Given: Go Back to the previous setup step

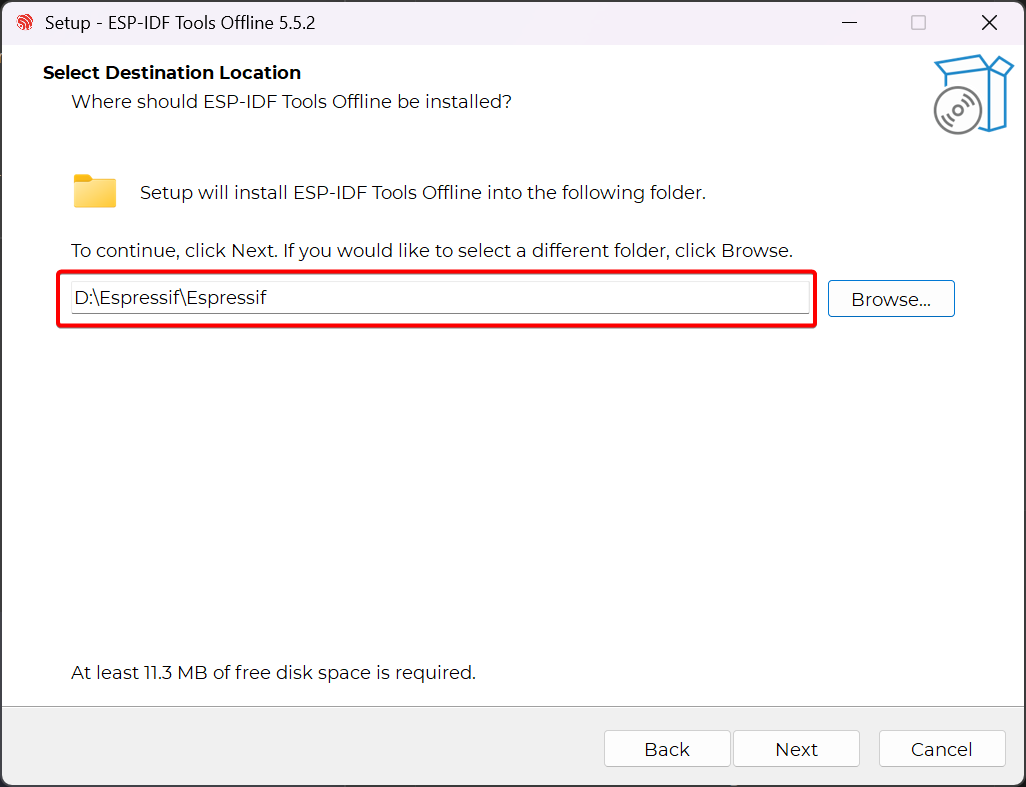Looking at the screenshot, I should tap(667, 749).
